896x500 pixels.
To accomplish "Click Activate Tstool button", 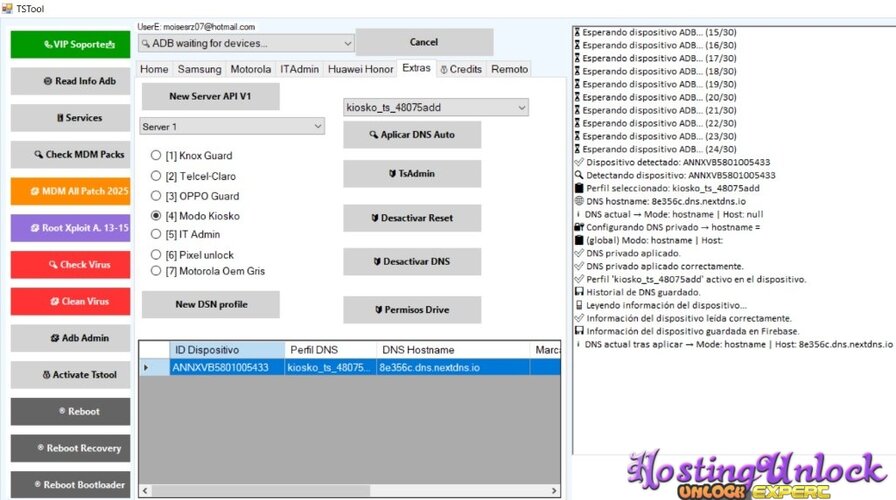I will tap(70, 374).
